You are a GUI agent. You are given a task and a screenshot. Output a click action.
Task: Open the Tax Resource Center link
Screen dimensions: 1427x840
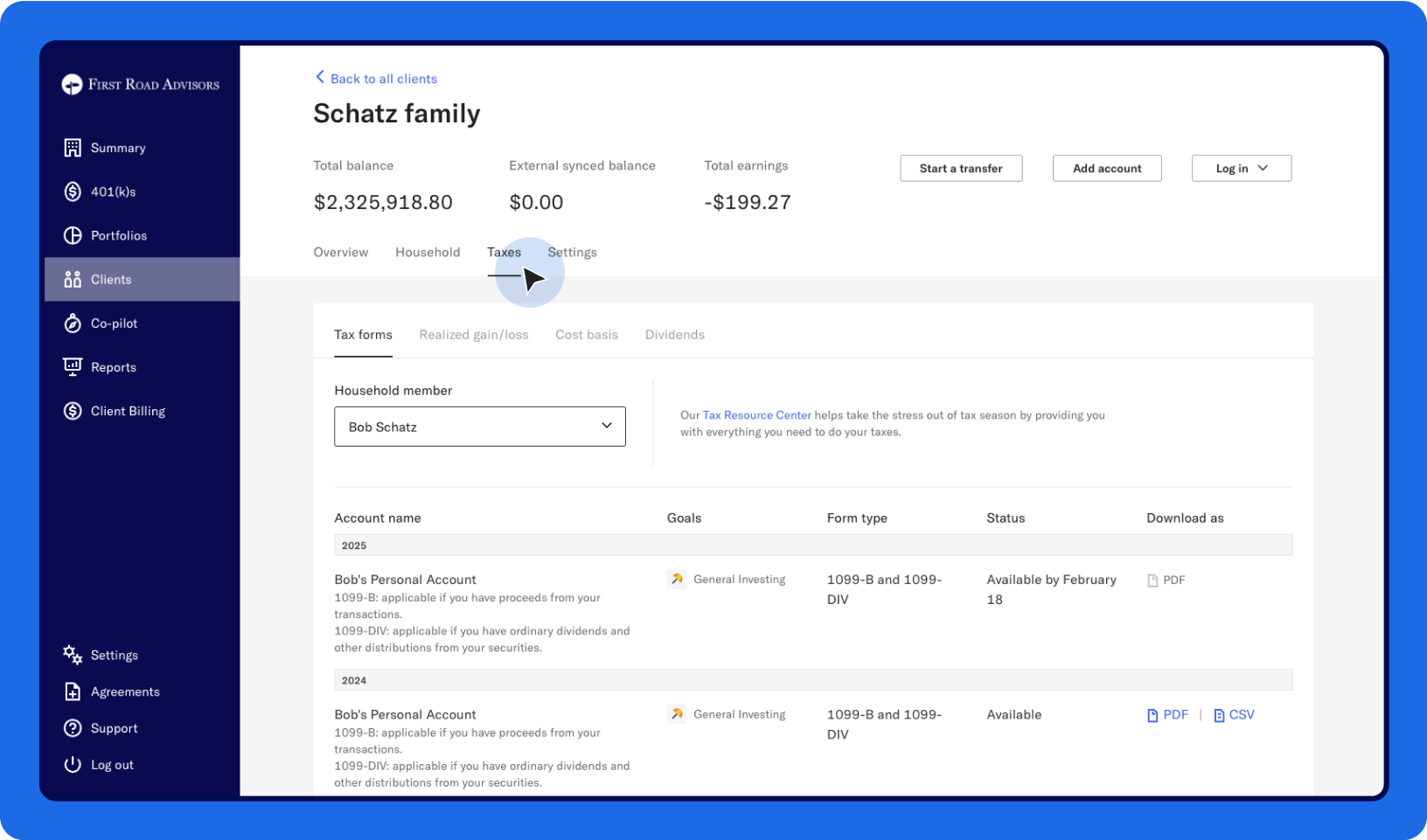pos(757,415)
